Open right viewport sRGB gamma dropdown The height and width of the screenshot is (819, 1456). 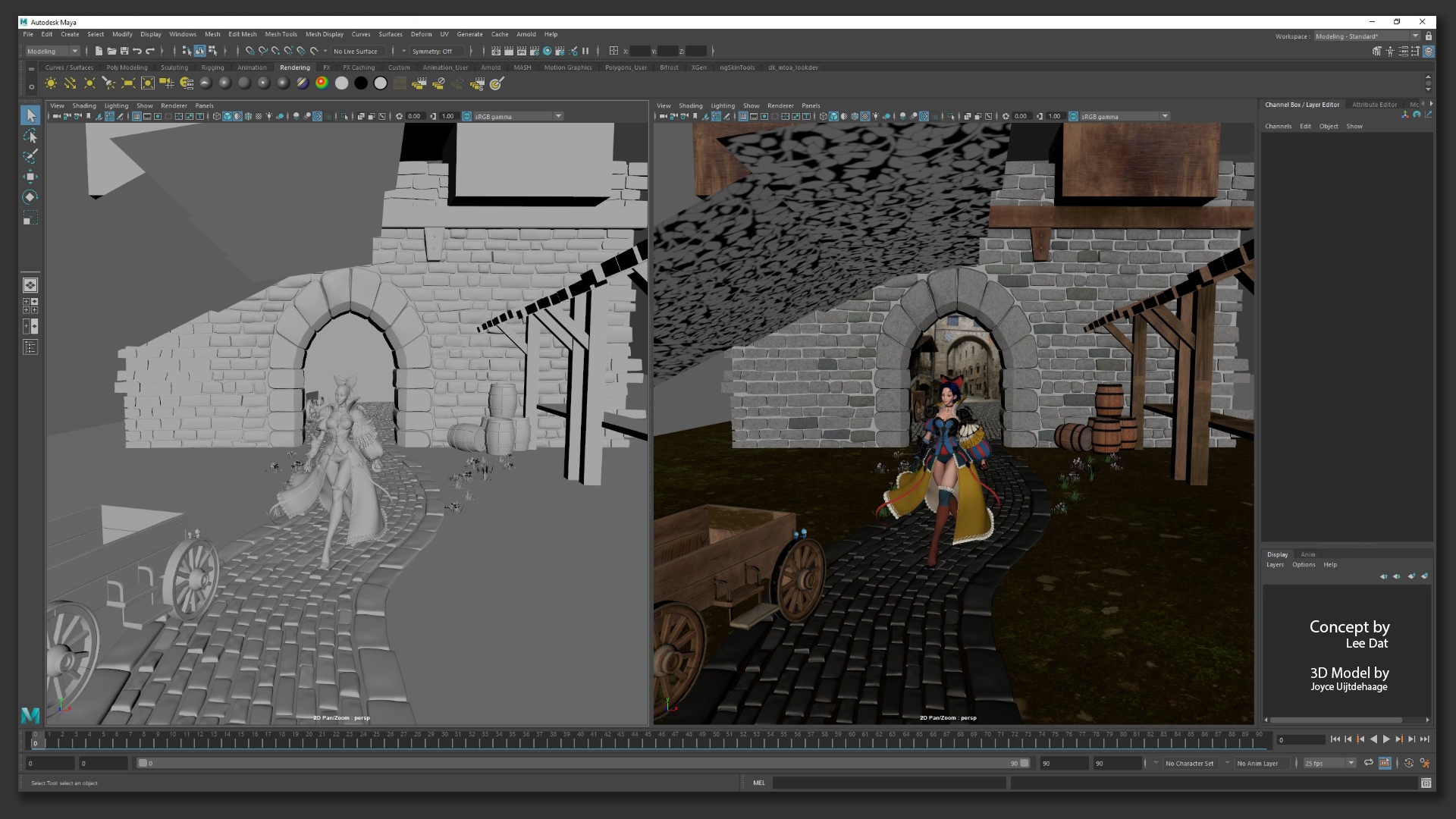1124,116
